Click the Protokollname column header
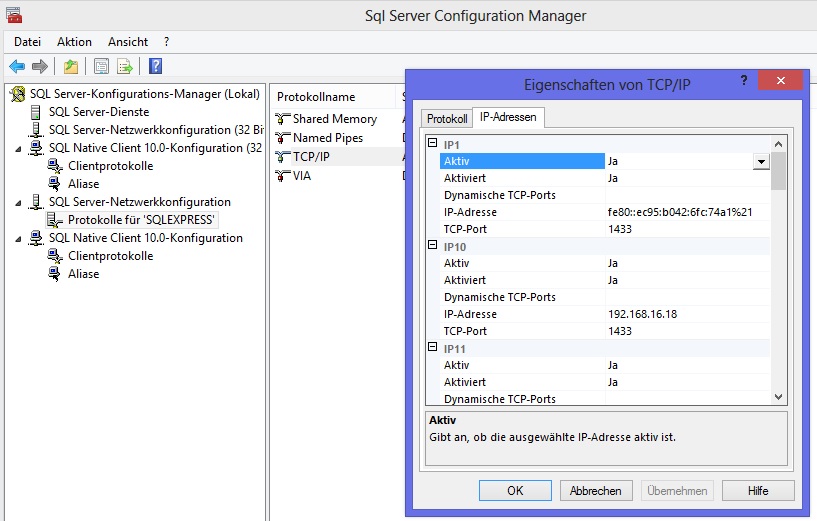 [333, 97]
